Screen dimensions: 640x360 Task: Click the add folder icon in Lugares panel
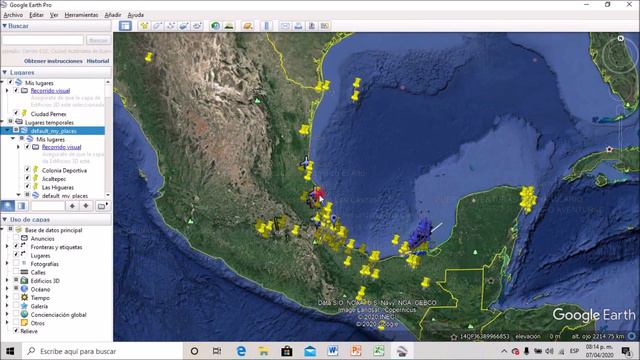click(102, 206)
